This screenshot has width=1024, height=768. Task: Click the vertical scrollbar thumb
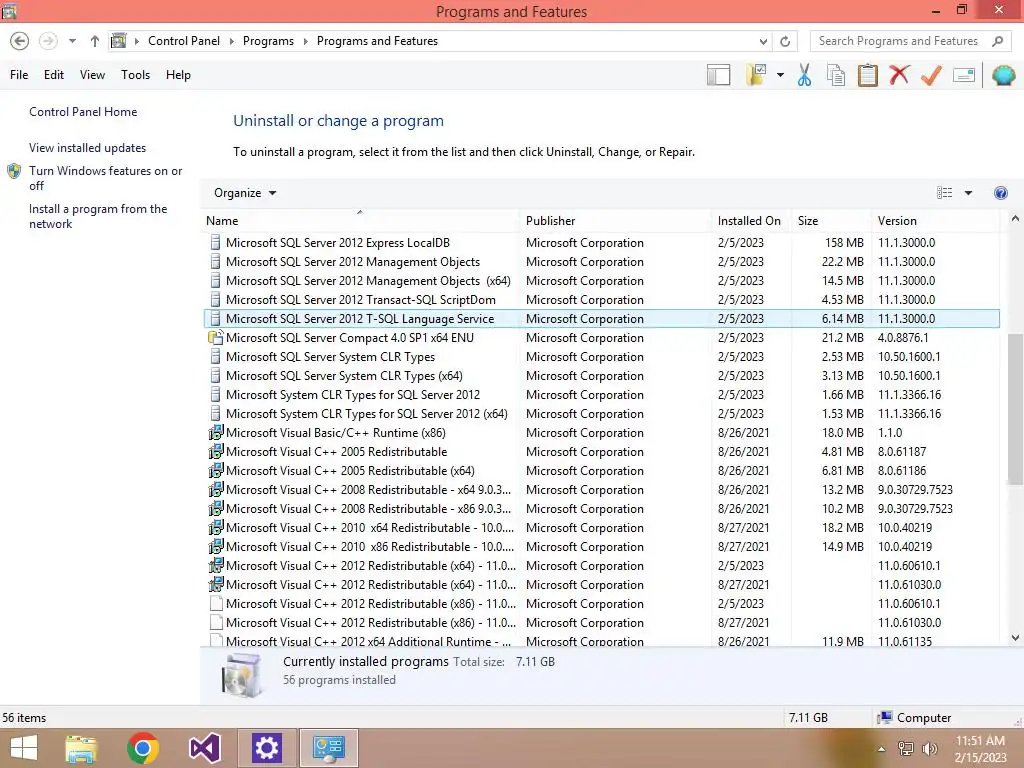pos(1015,408)
